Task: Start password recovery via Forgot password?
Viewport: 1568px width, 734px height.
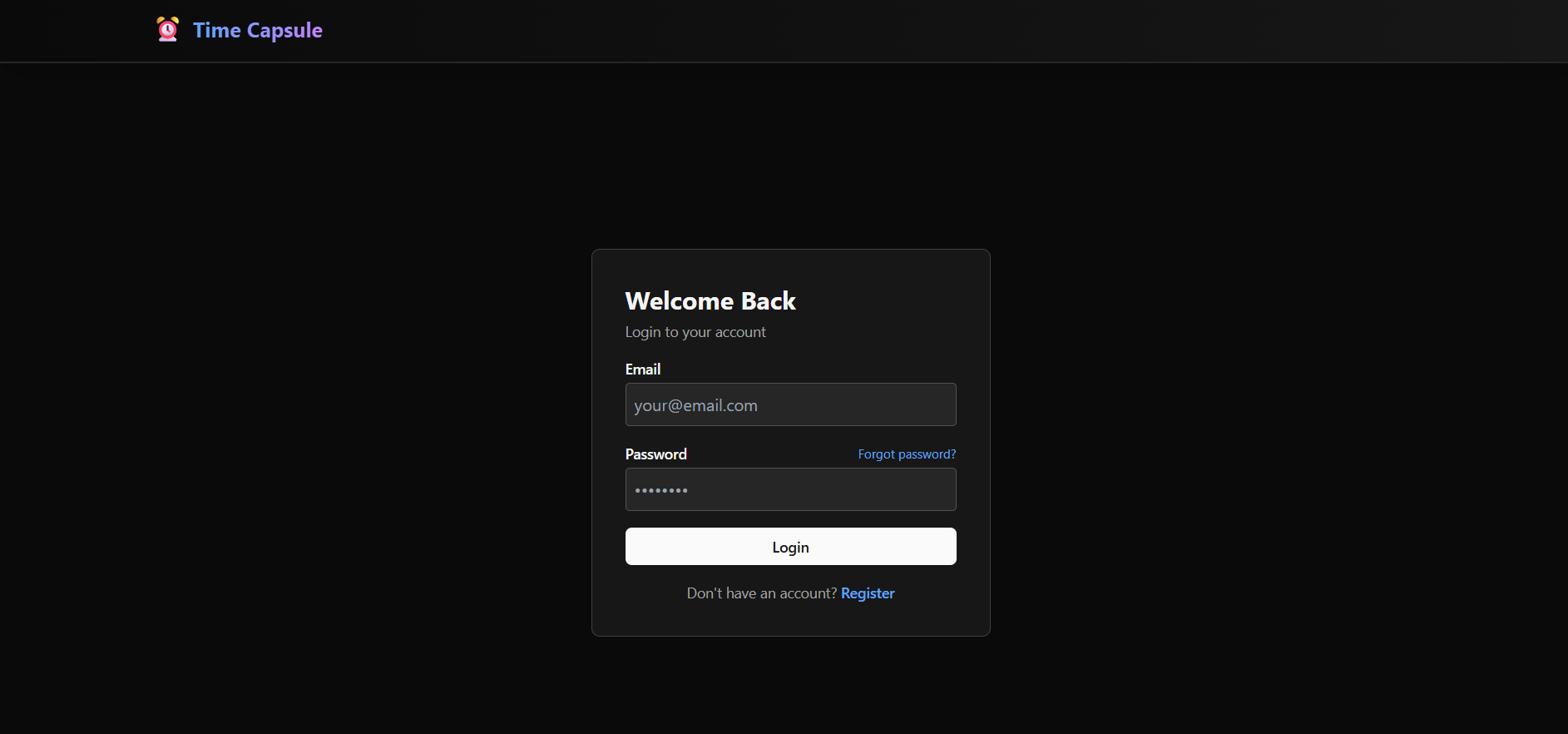Action: coord(907,454)
